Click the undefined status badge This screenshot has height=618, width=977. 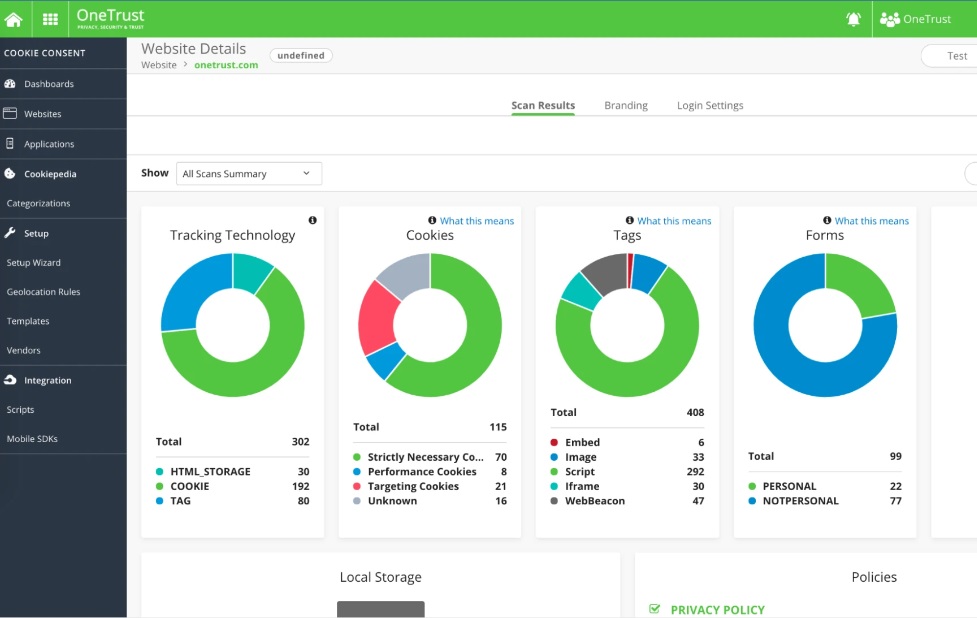[301, 55]
